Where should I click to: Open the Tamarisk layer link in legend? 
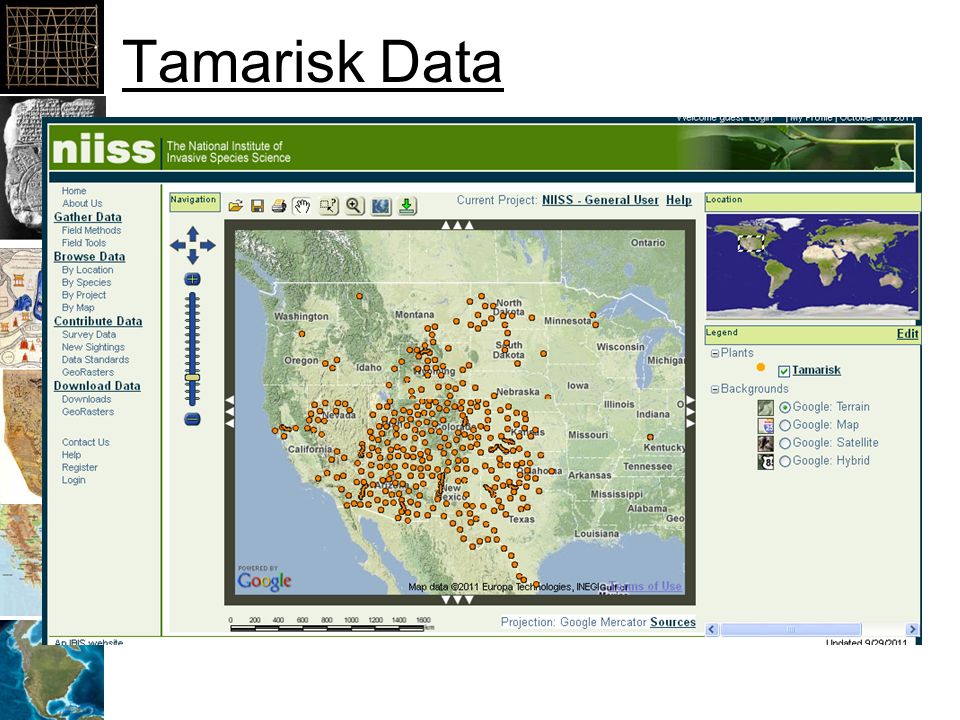[816, 370]
